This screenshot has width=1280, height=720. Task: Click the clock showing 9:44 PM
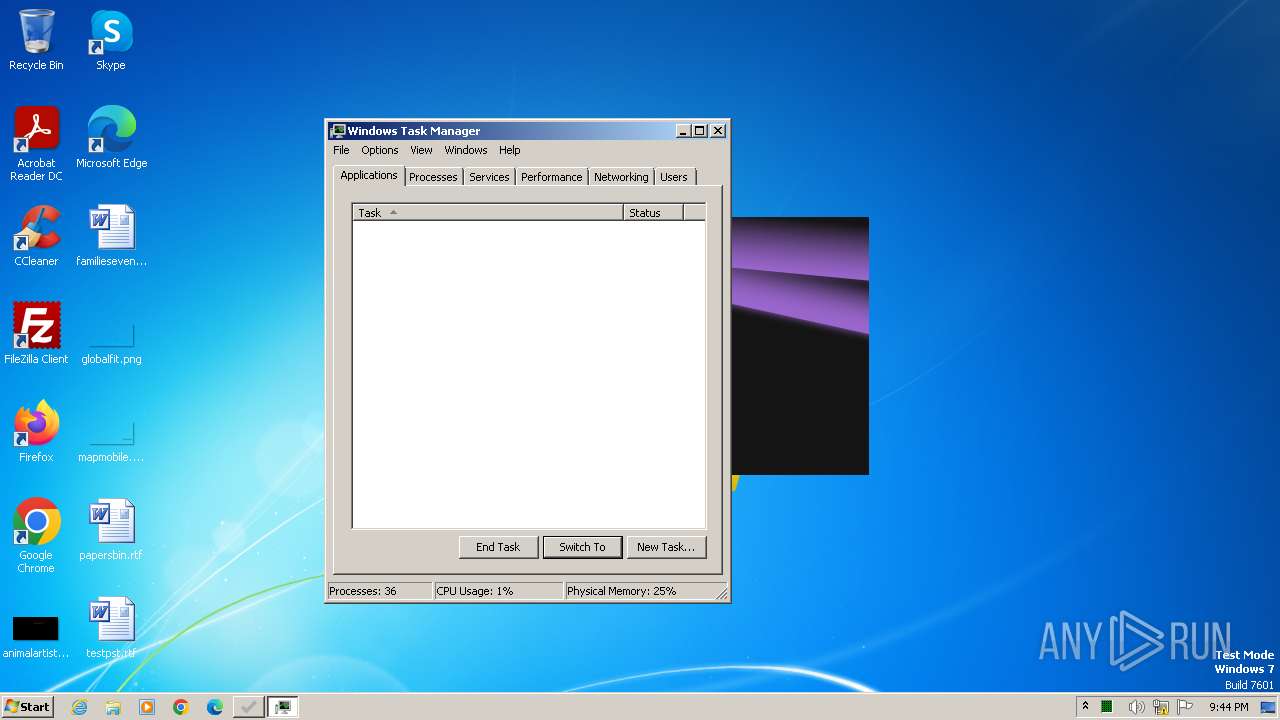pyautogui.click(x=1228, y=707)
